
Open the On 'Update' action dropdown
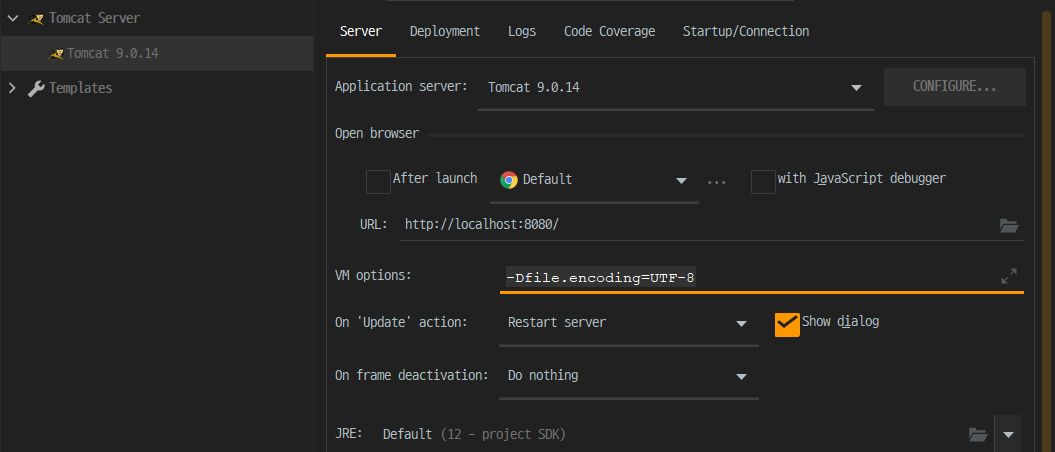[x=628, y=323]
